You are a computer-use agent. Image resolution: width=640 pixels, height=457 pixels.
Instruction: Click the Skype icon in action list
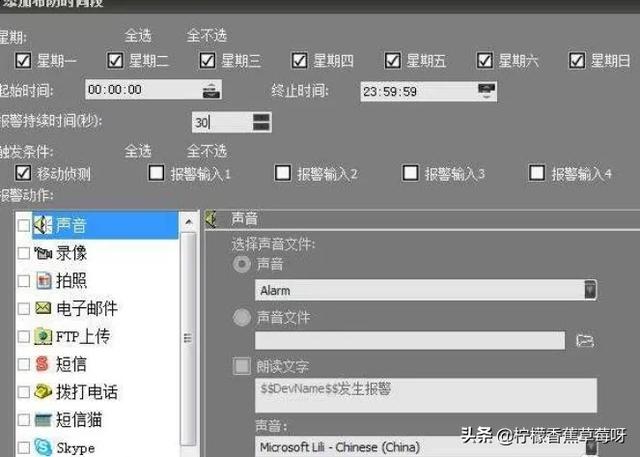[x=43, y=447]
